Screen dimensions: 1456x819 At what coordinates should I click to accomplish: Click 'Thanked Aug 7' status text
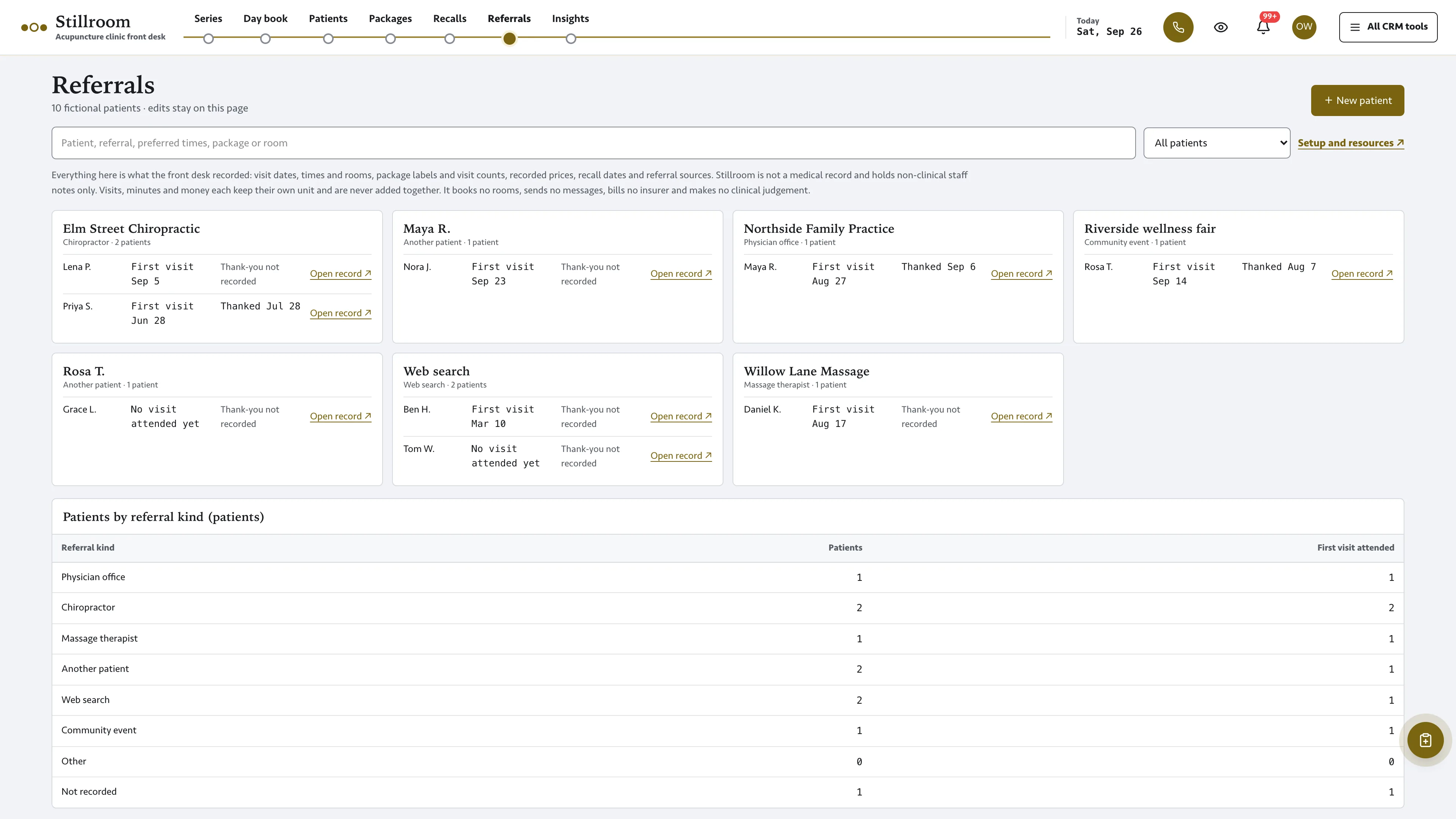(x=1279, y=266)
